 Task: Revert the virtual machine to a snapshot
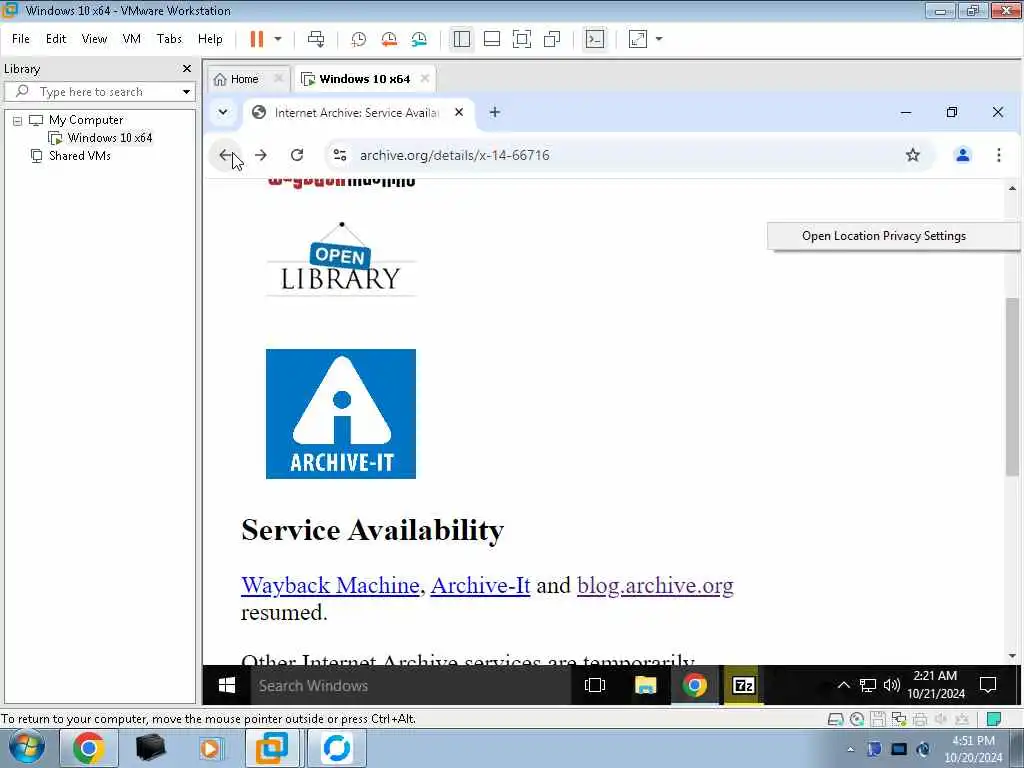tap(389, 39)
